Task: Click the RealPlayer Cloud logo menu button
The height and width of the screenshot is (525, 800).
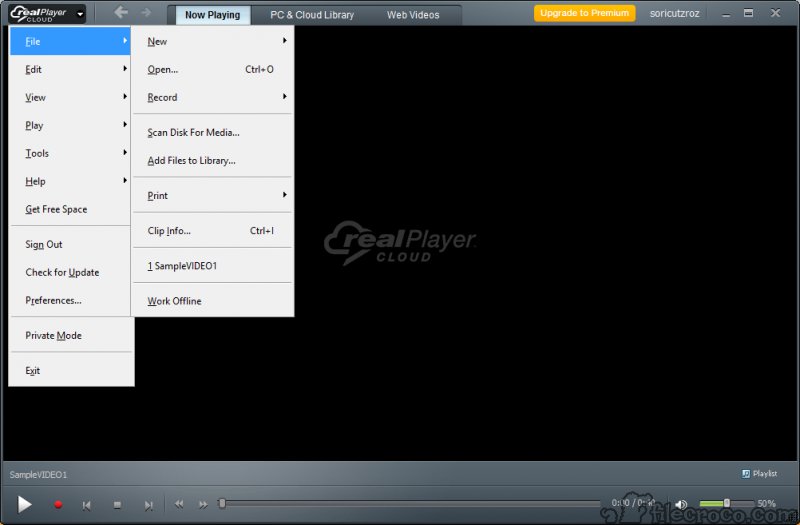Action: pos(47,14)
